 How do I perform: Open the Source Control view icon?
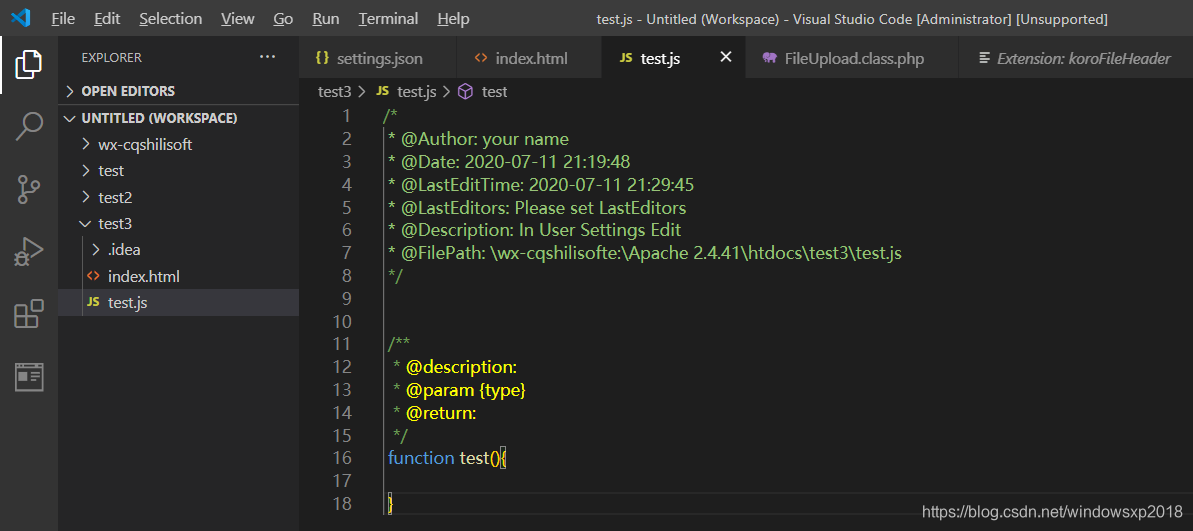click(28, 189)
